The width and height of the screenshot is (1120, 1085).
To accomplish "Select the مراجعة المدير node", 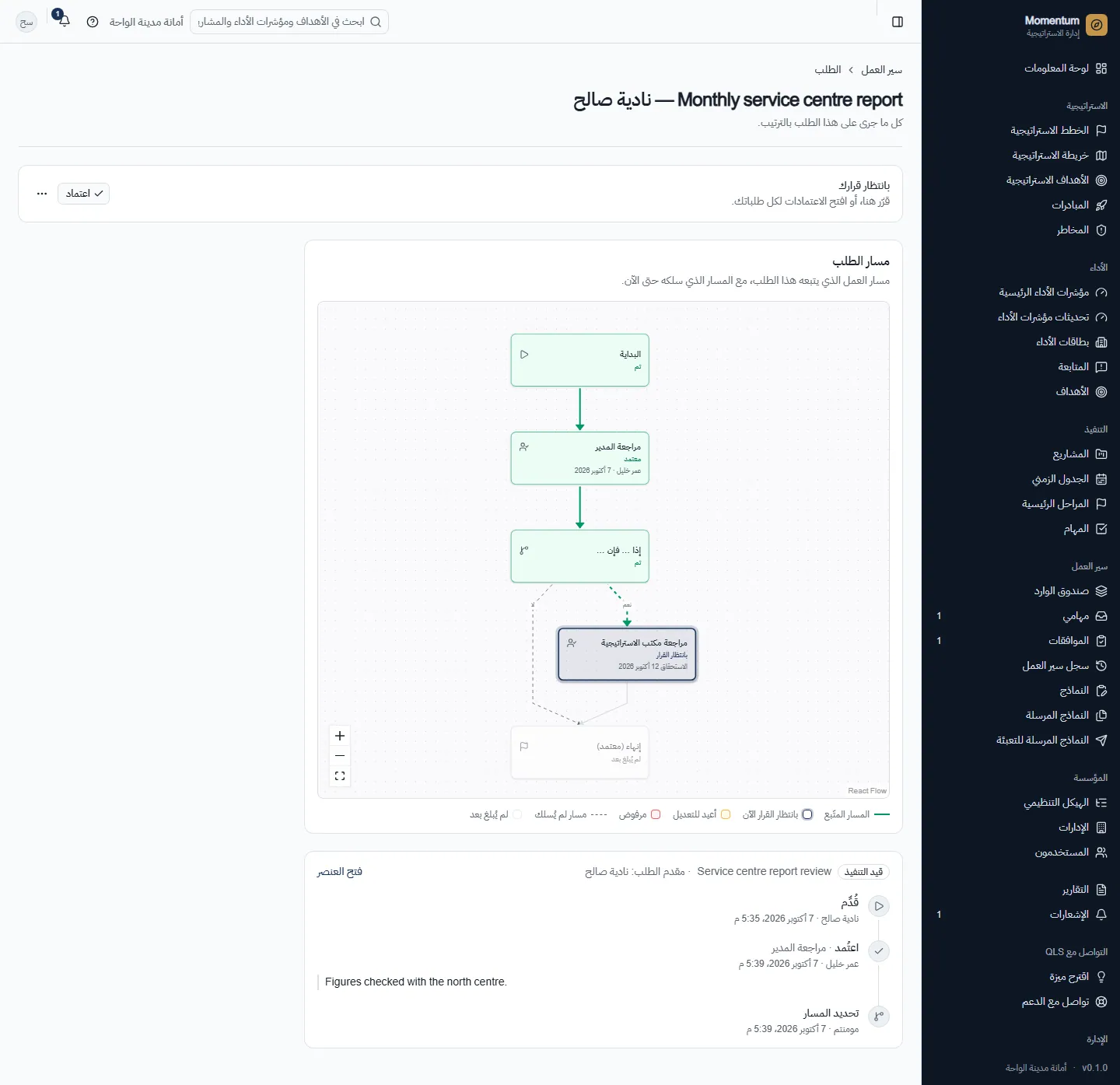I will pos(580,458).
